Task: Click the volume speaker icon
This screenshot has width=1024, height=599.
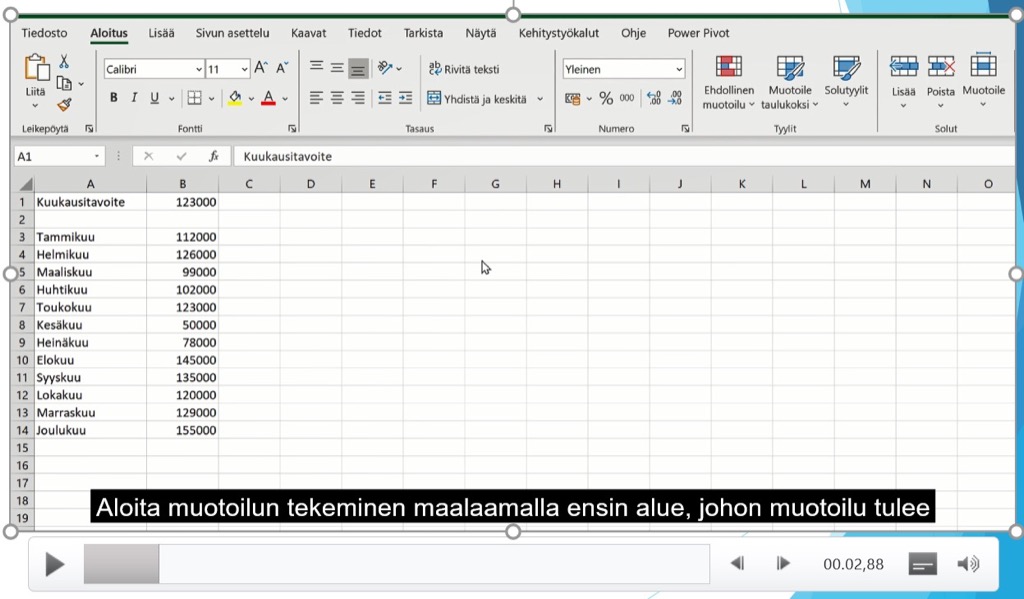Action: tap(968, 564)
